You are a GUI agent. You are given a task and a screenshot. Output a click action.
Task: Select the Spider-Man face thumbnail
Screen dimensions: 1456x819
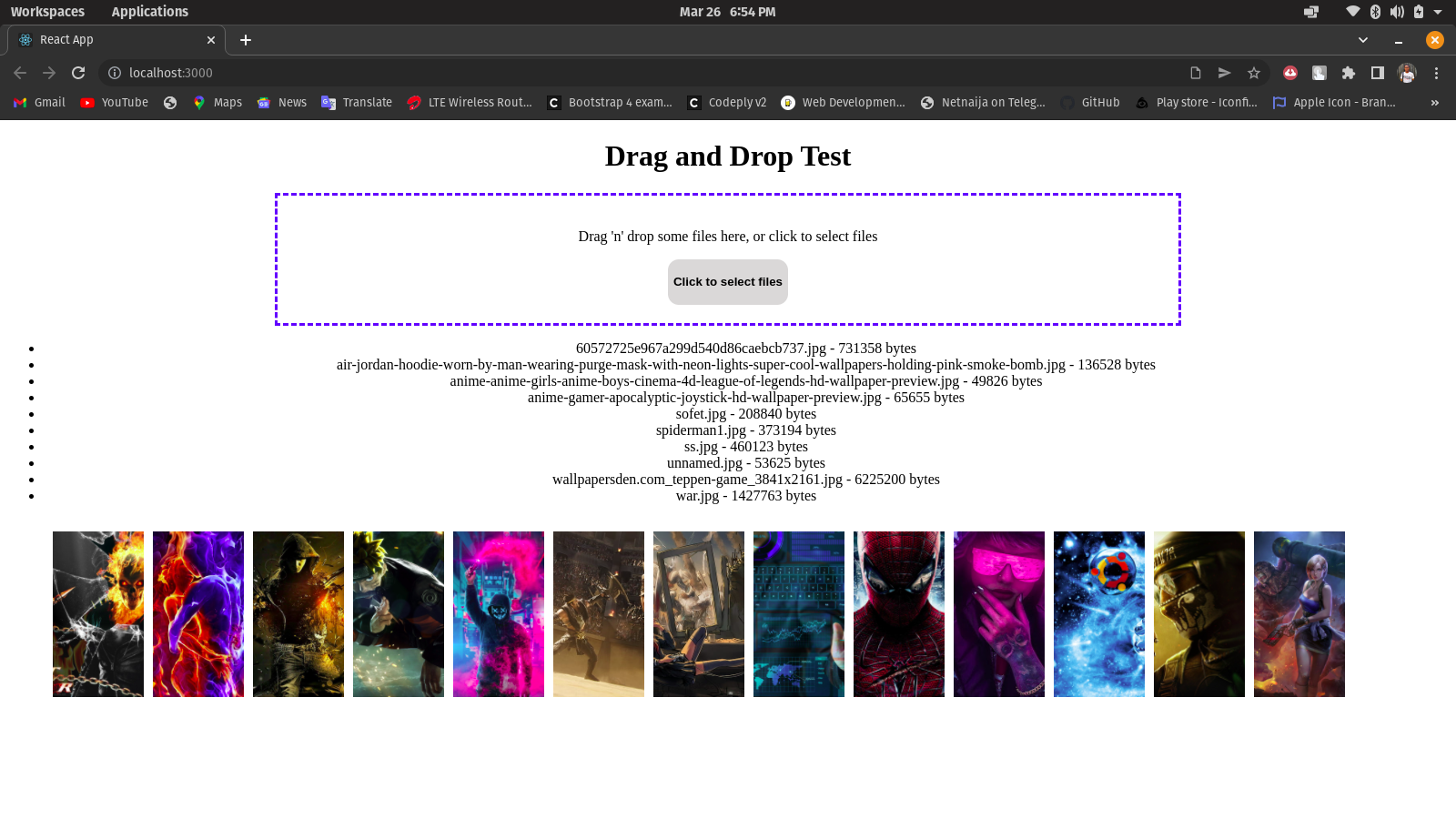coord(899,614)
